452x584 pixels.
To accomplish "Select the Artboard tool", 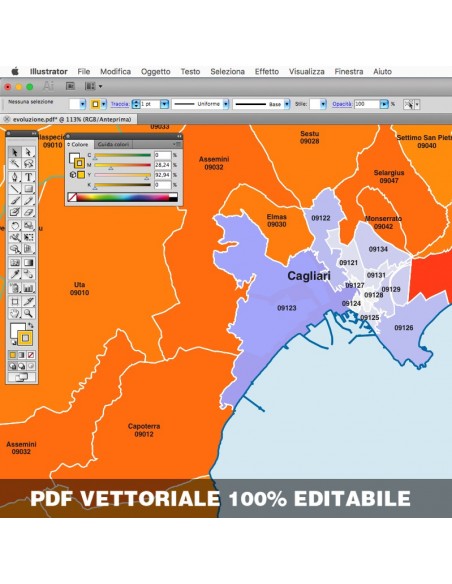I will 15,301.
